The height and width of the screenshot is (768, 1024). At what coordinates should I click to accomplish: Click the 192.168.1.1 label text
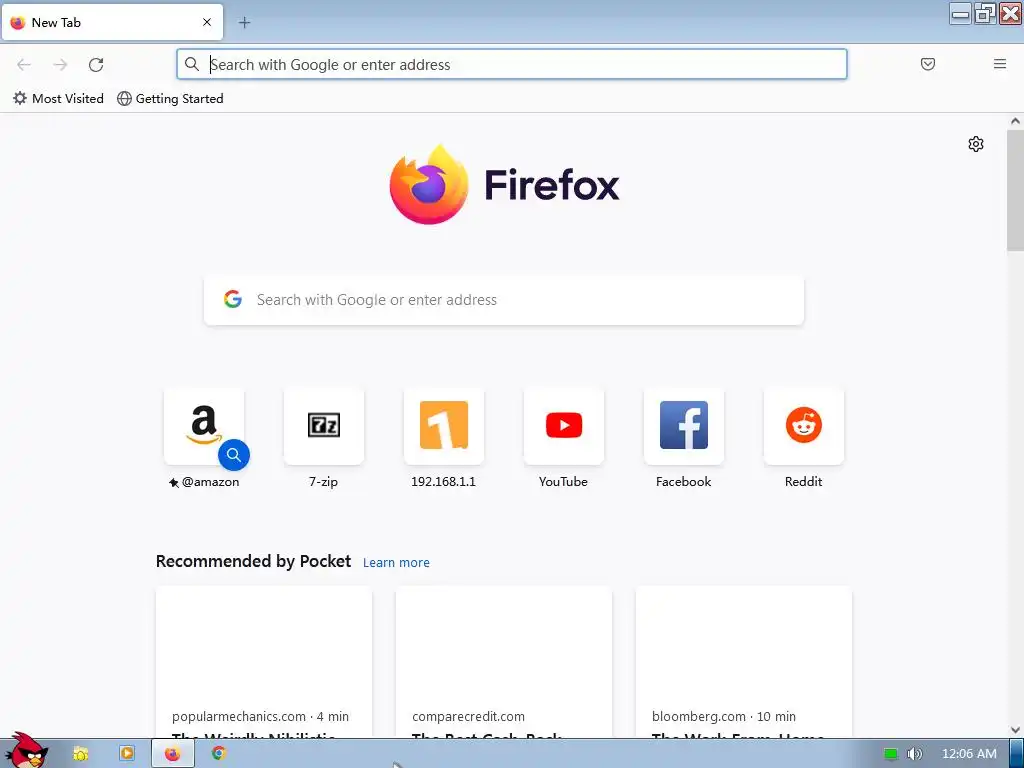point(443,482)
